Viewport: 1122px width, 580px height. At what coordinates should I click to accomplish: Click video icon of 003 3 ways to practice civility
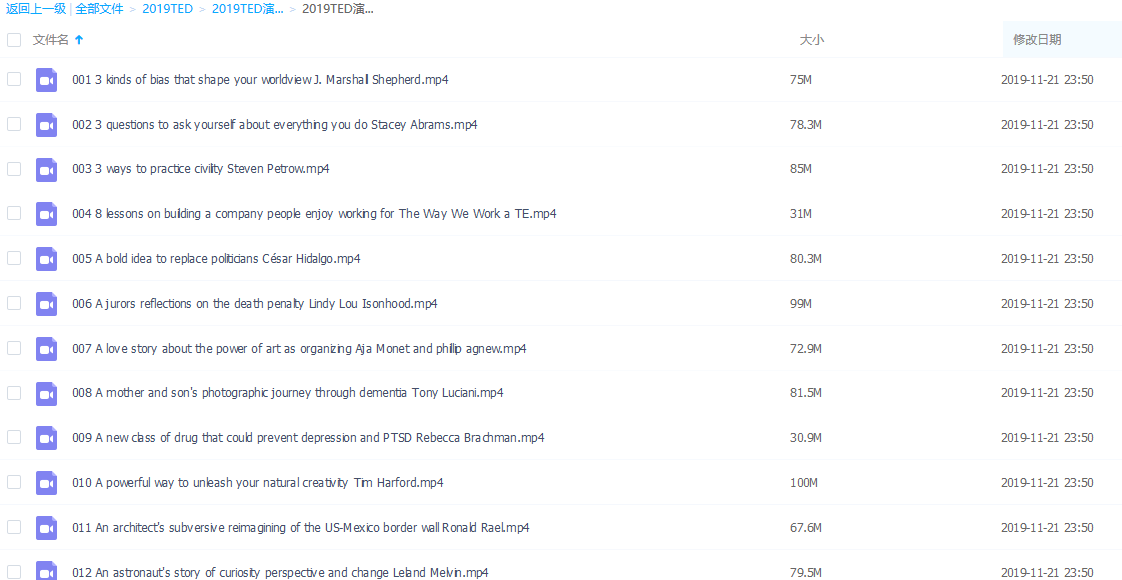[x=46, y=169]
